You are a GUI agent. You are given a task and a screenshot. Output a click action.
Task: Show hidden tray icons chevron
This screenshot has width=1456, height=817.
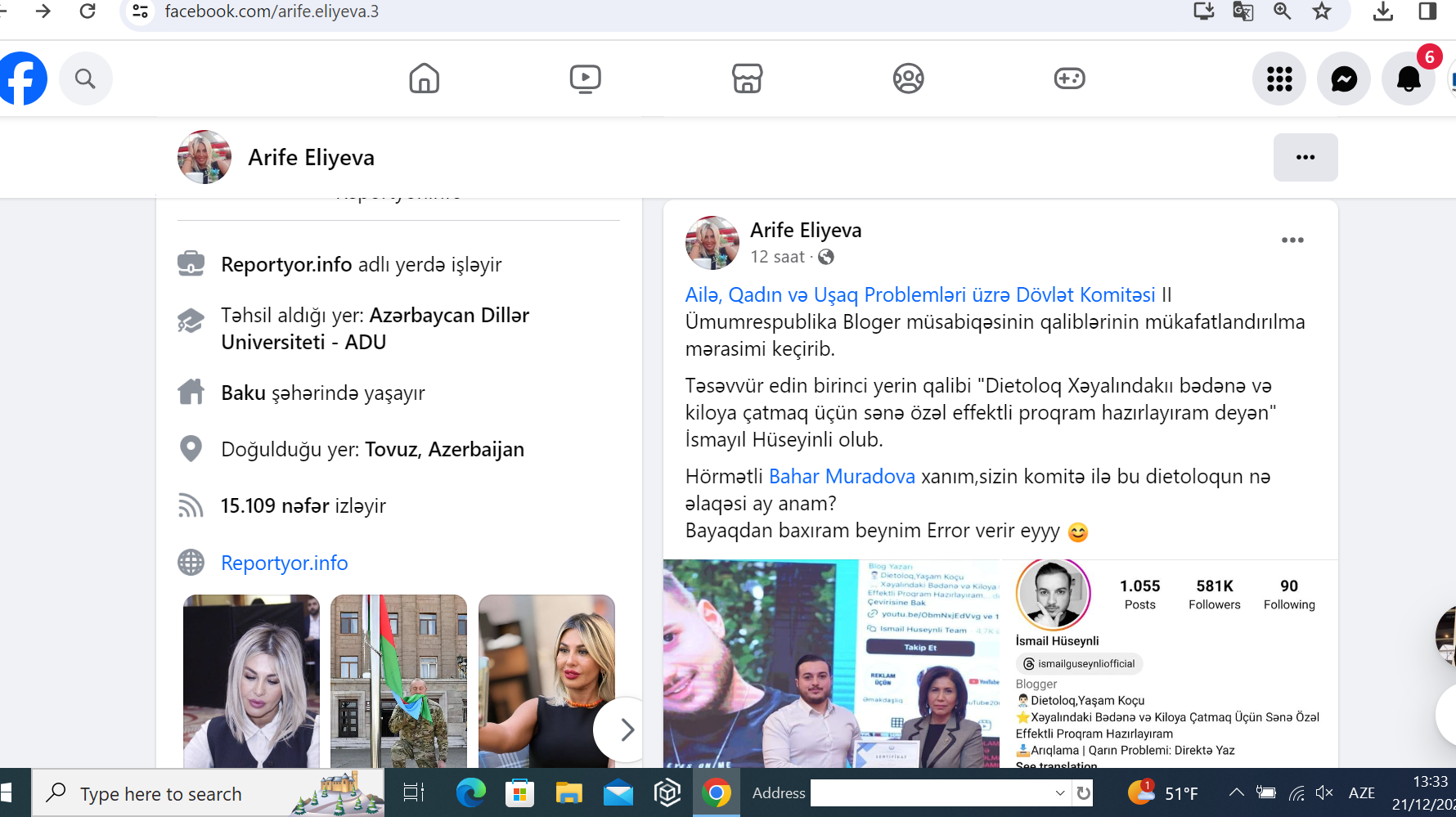pyautogui.click(x=1237, y=792)
